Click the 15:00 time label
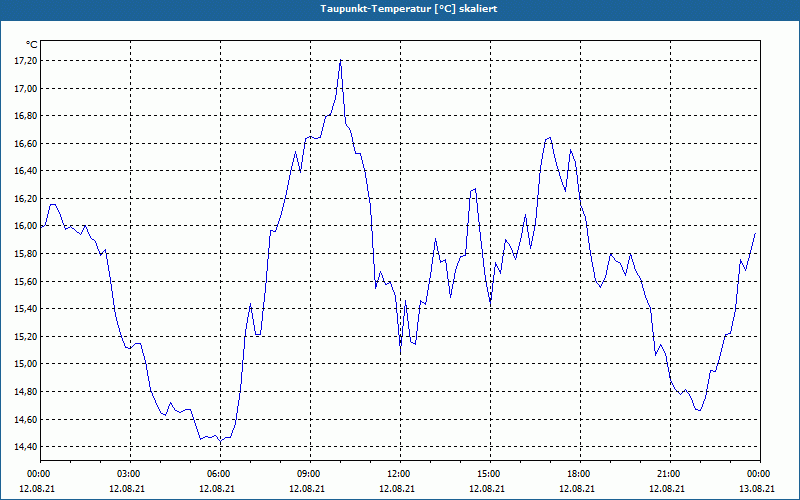This screenshot has width=800, height=500. 490,474
